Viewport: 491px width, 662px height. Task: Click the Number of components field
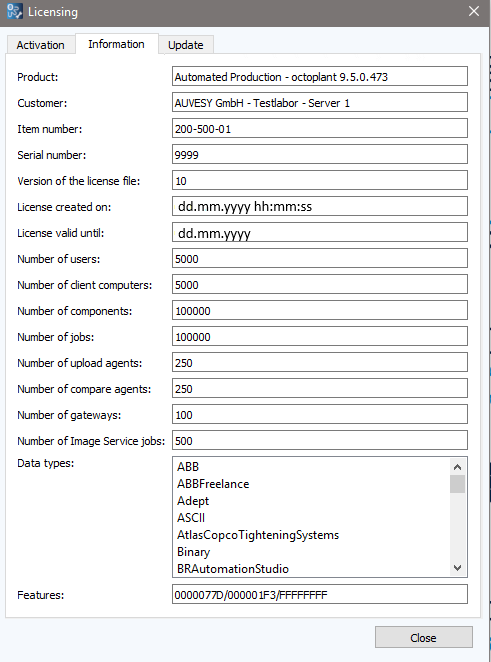[x=320, y=310]
